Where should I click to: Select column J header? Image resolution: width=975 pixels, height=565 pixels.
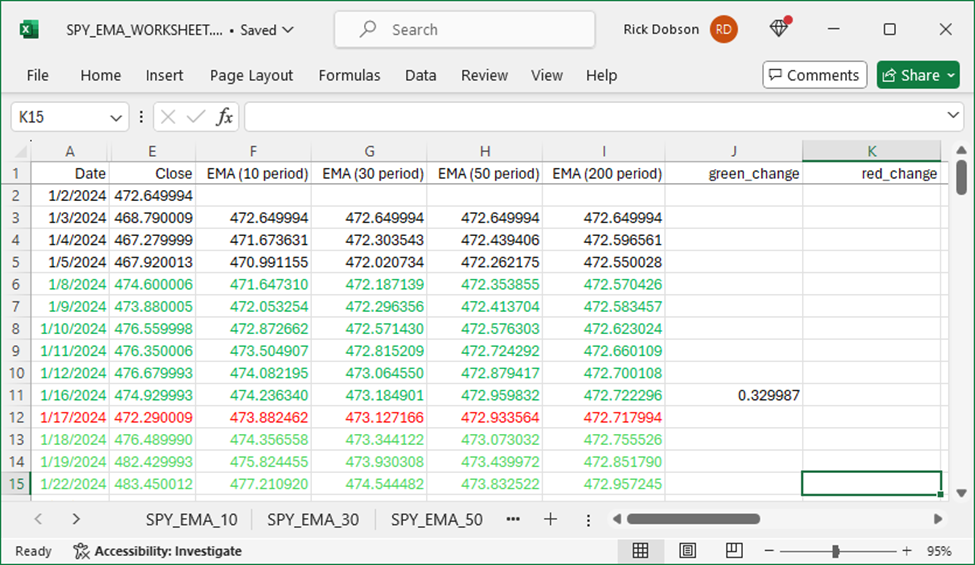734,151
